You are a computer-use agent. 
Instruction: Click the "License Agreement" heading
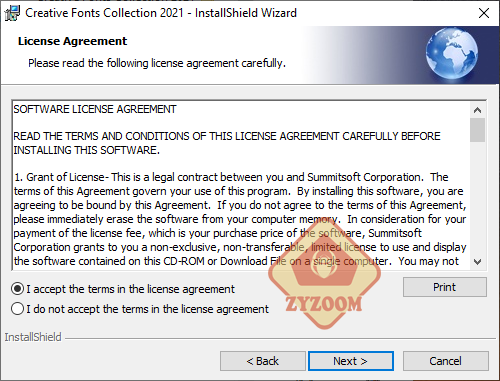[x=72, y=41]
